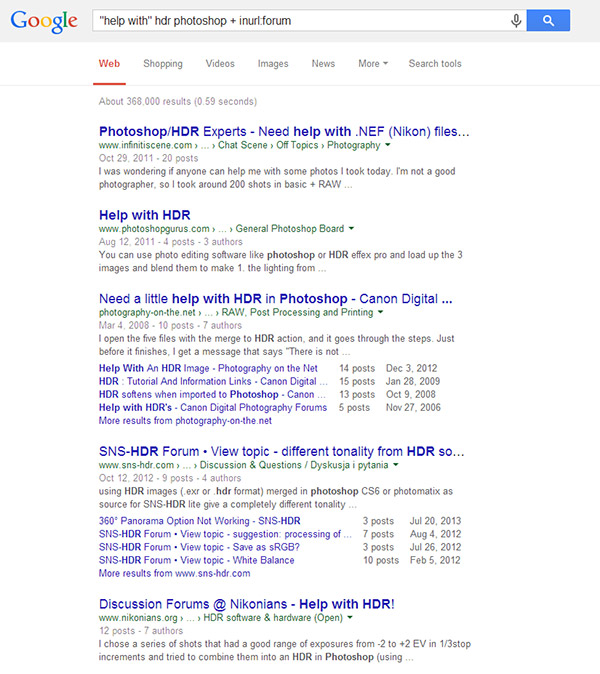Click '12 posts - 7 authors' text

pyautogui.click(x=141, y=631)
